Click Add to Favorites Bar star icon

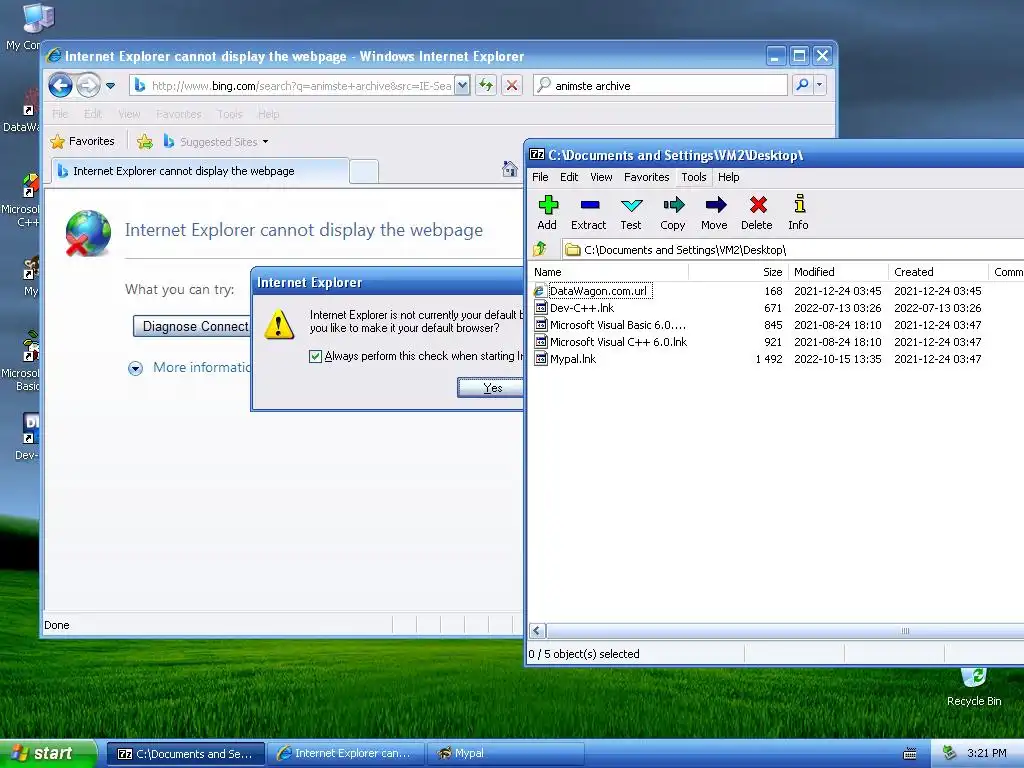coord(145,141)
